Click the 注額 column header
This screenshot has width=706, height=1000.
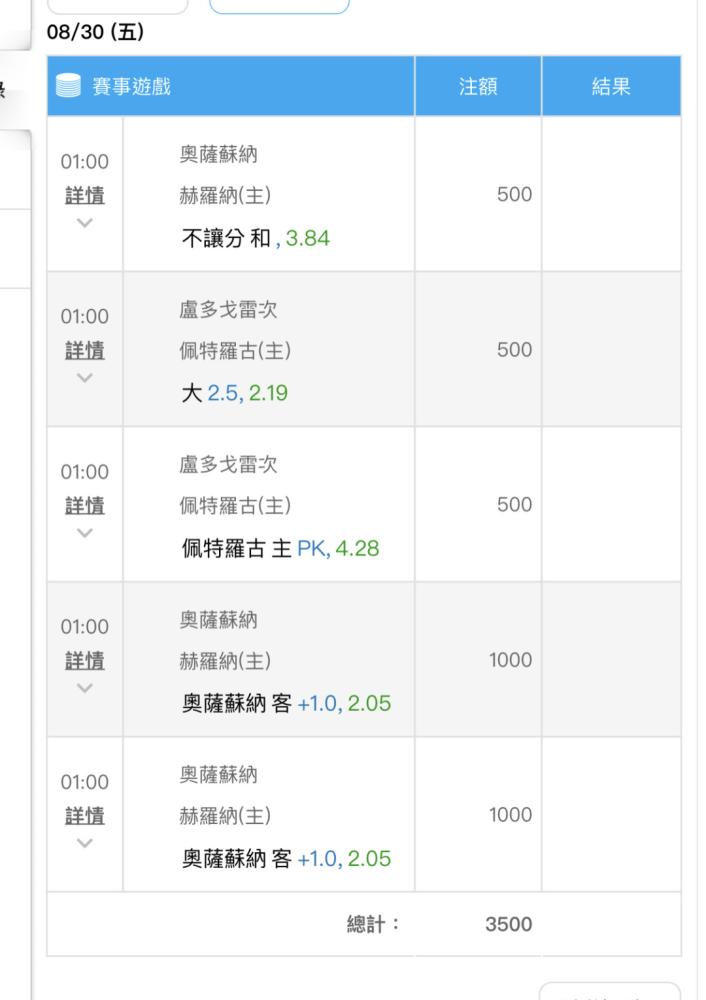pos(478,87)
